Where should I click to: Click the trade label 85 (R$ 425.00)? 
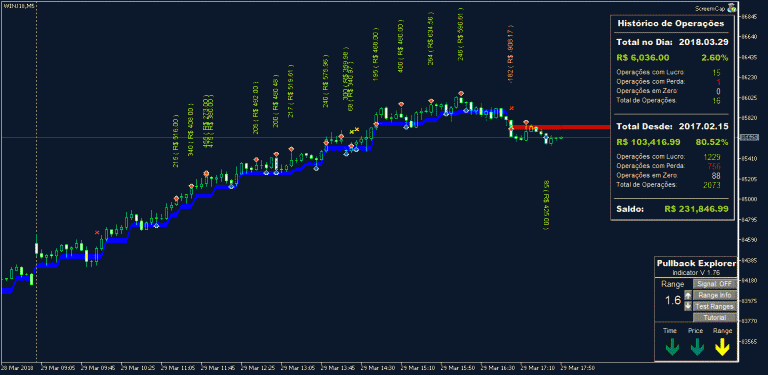click(x=546, y=205)
